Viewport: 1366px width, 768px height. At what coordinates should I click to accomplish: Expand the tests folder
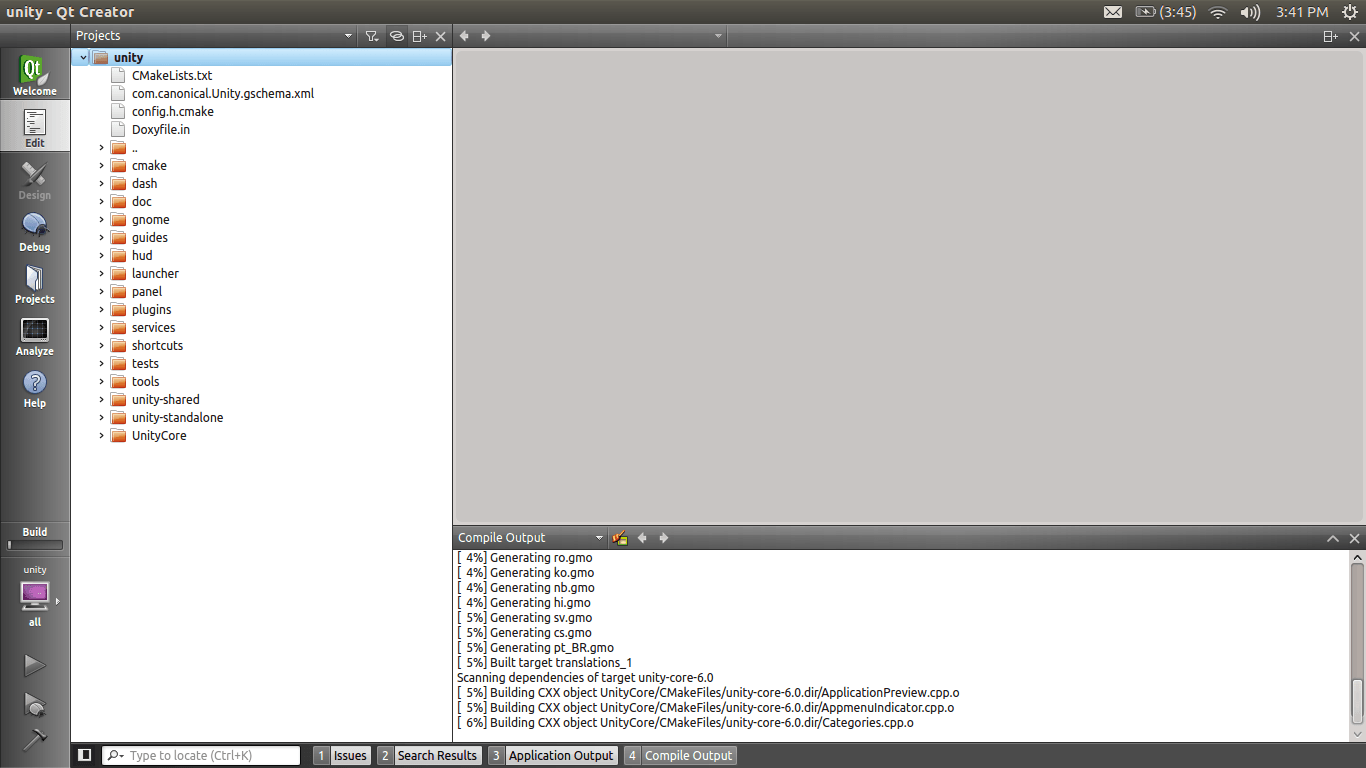pyautogui.click(x=101, y=364)
